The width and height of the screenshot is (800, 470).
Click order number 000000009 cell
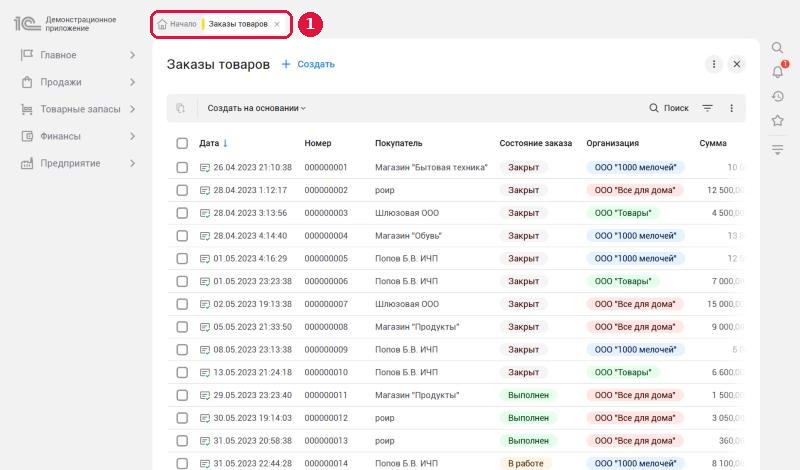click(326, 350)
